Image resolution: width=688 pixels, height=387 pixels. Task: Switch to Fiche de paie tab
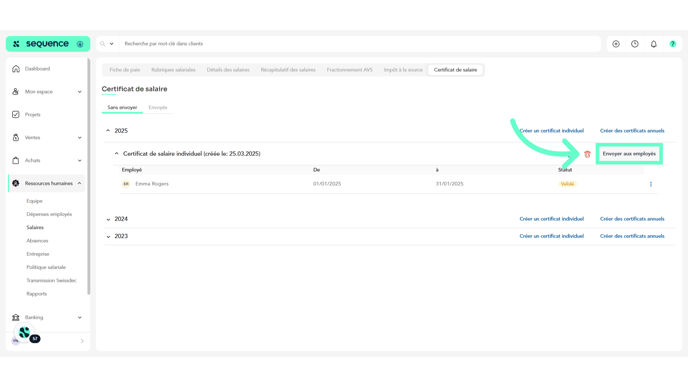coord(125,70)
